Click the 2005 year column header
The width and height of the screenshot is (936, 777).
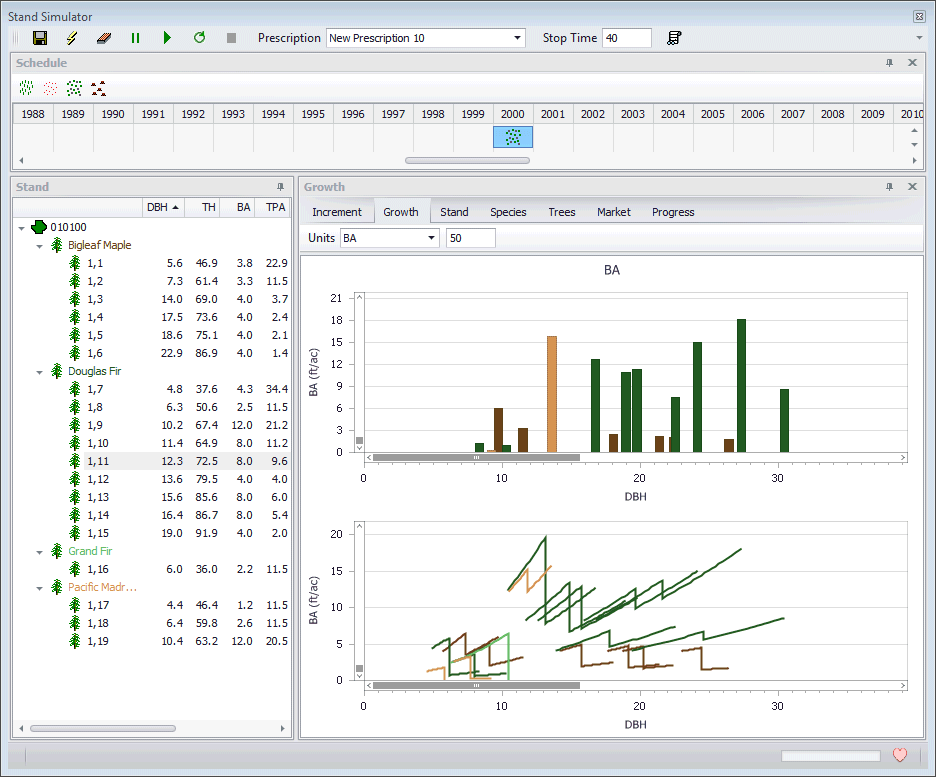[x=713, y=114]
